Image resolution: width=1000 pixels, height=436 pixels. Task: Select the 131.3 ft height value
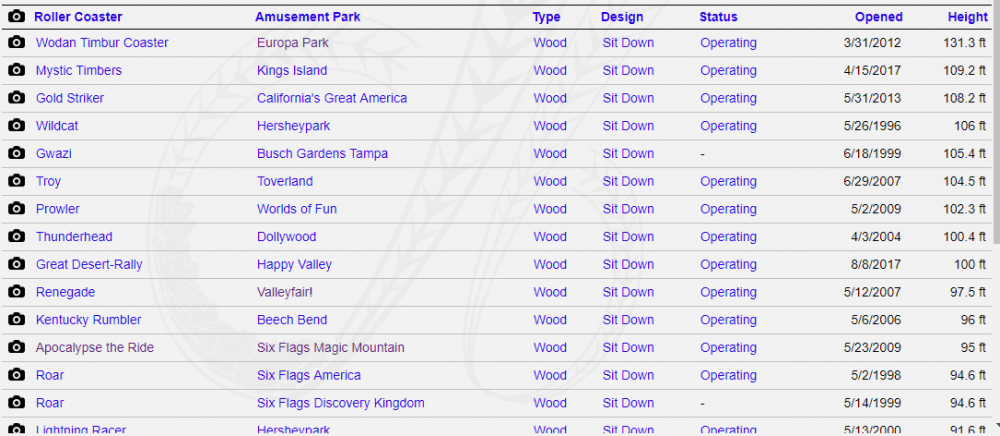coord(965,43)
